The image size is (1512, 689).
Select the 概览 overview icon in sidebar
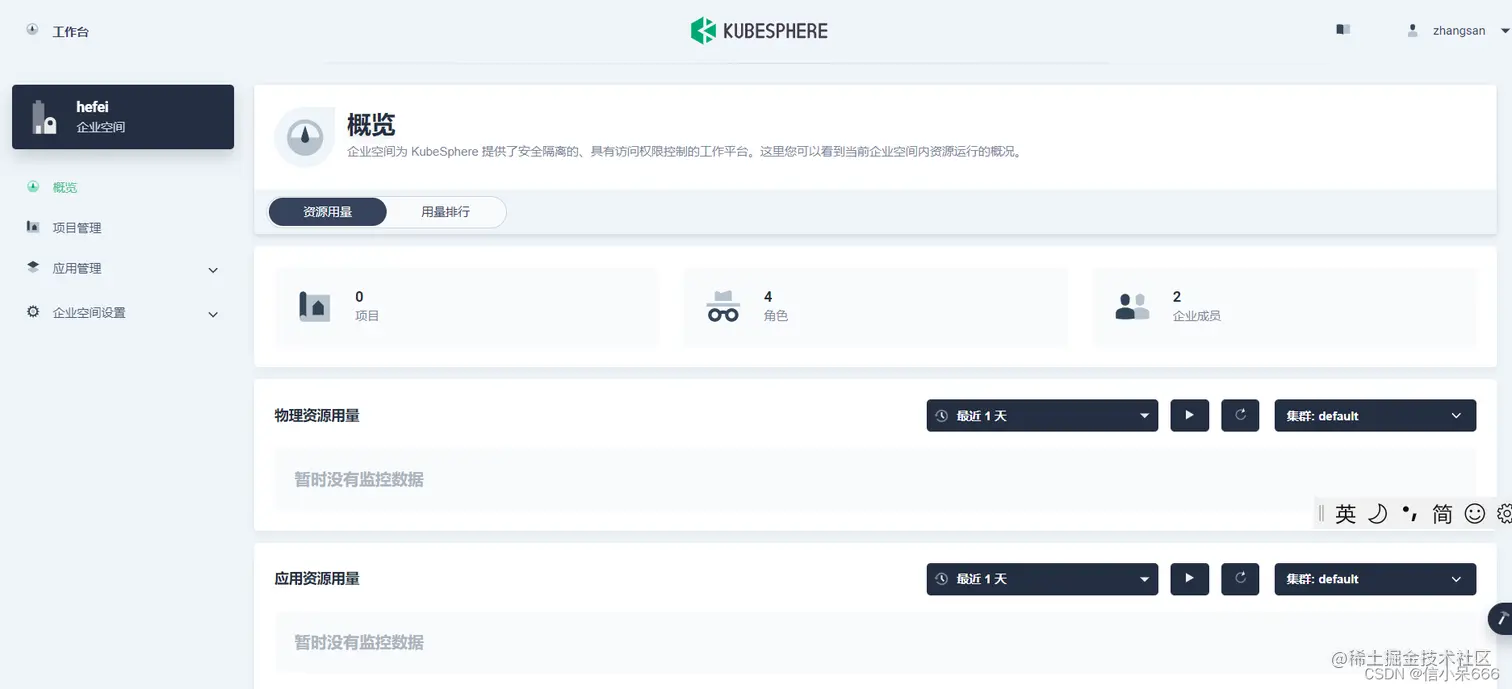click(x=31, y=187)
